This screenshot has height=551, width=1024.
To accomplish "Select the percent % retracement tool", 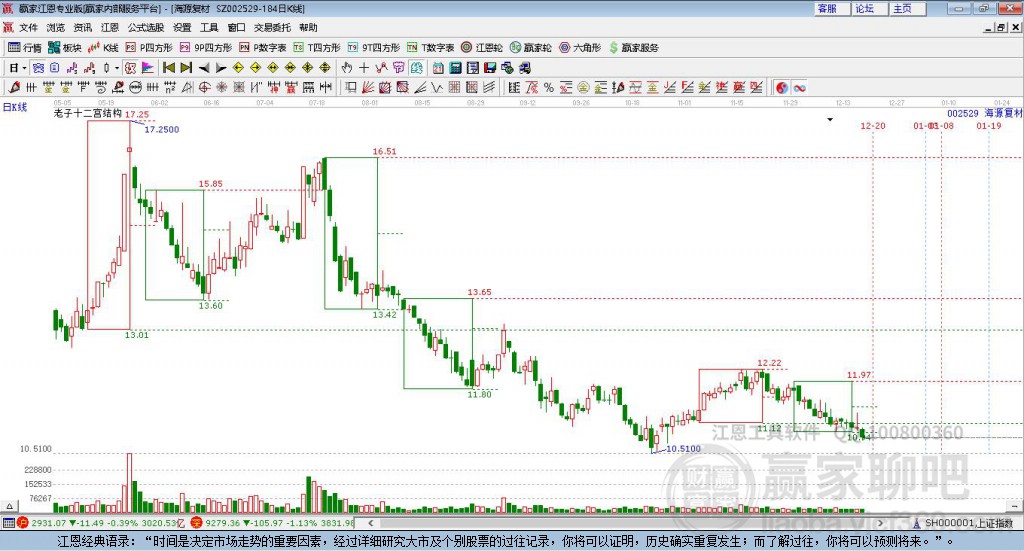I will pyautogui.click(x=549, y=87).
